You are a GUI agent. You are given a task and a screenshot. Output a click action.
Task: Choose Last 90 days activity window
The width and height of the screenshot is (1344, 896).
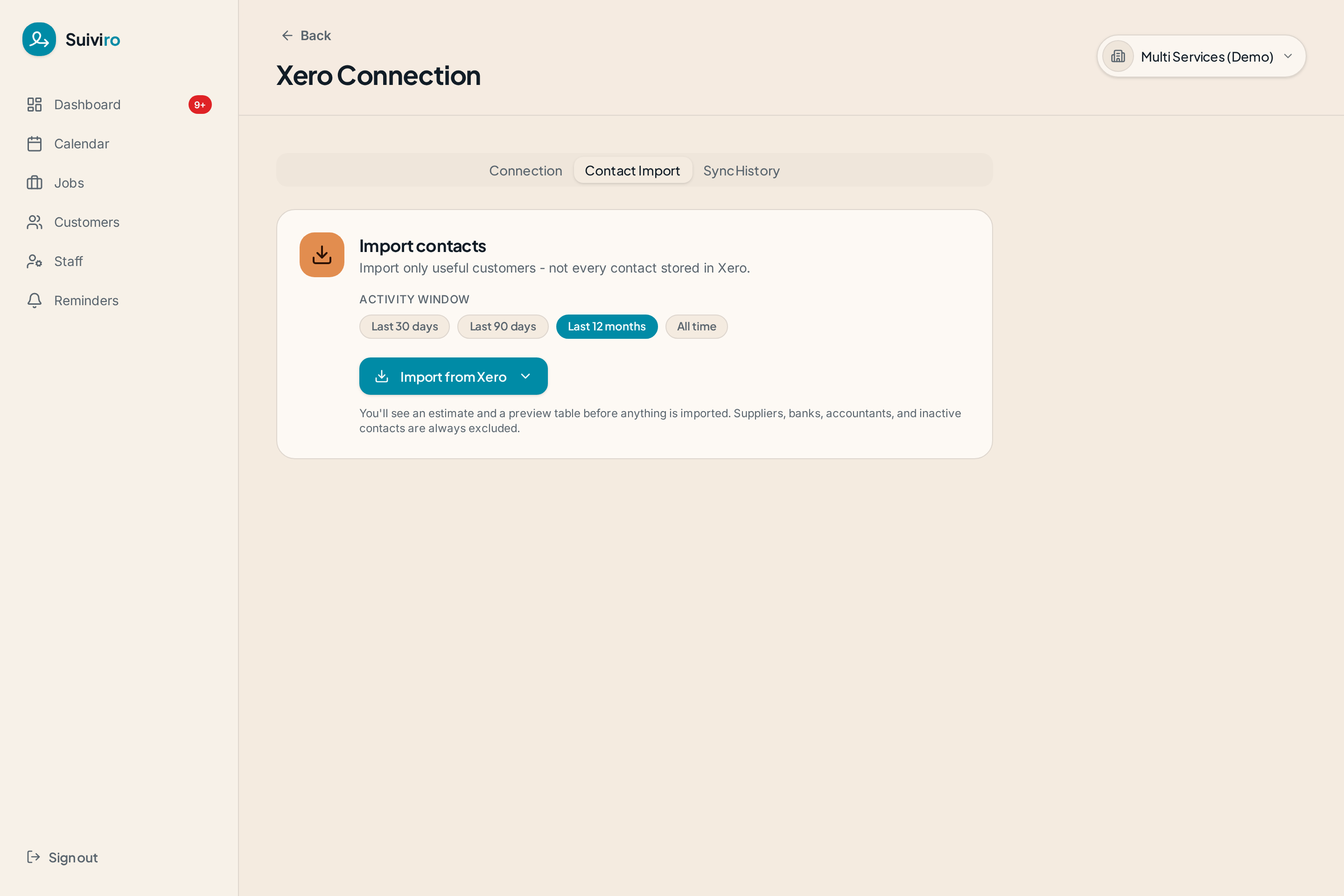(x=503, y=326)
